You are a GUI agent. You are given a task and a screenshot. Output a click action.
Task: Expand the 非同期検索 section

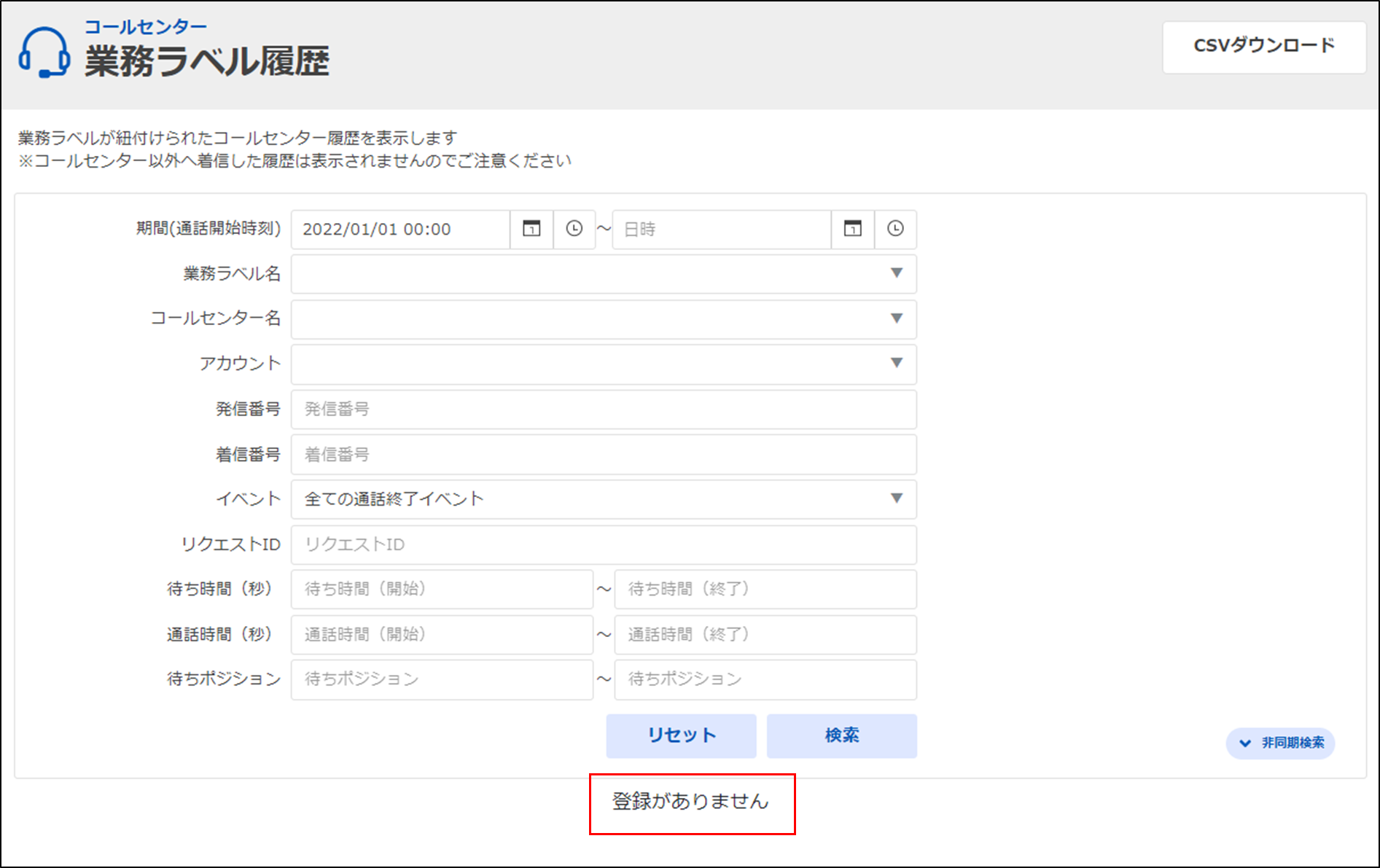click(1281, 743)
